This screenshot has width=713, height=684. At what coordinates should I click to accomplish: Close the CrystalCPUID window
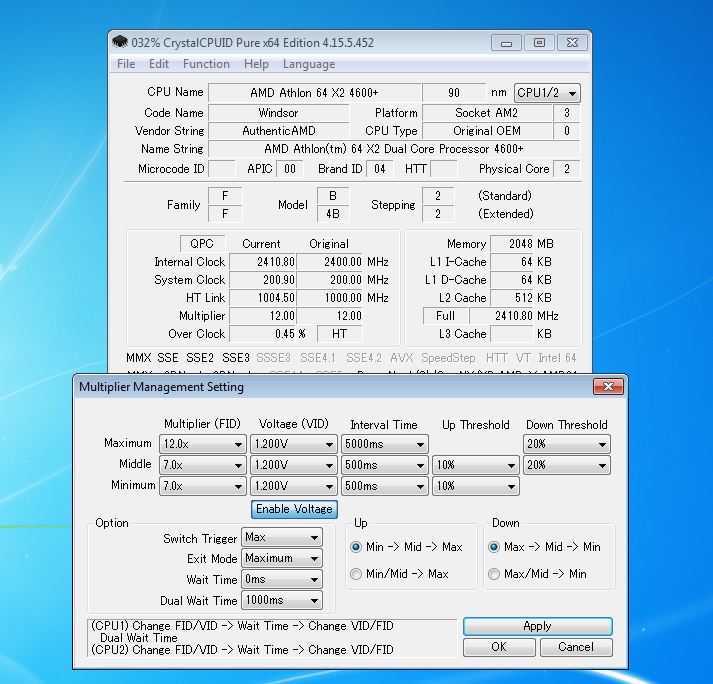572,43
